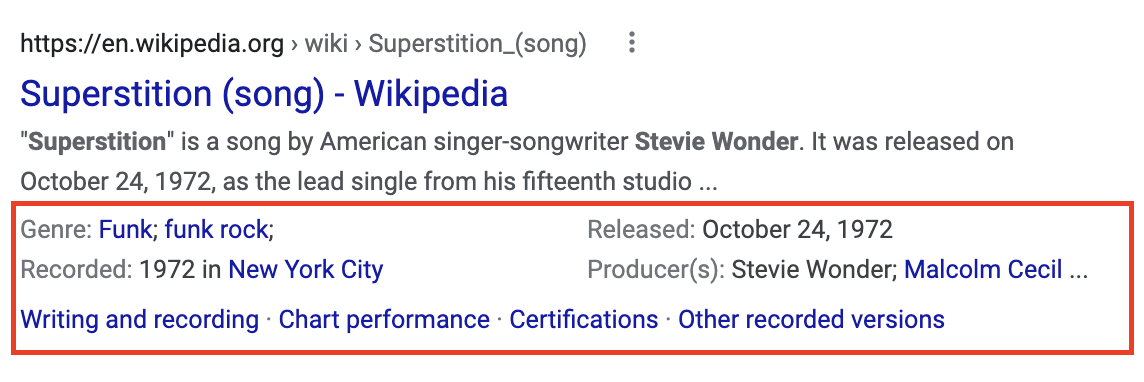Open the Superstition (song) - Wikipedia title link
1144x382 pixels.
tap(264, 94)
